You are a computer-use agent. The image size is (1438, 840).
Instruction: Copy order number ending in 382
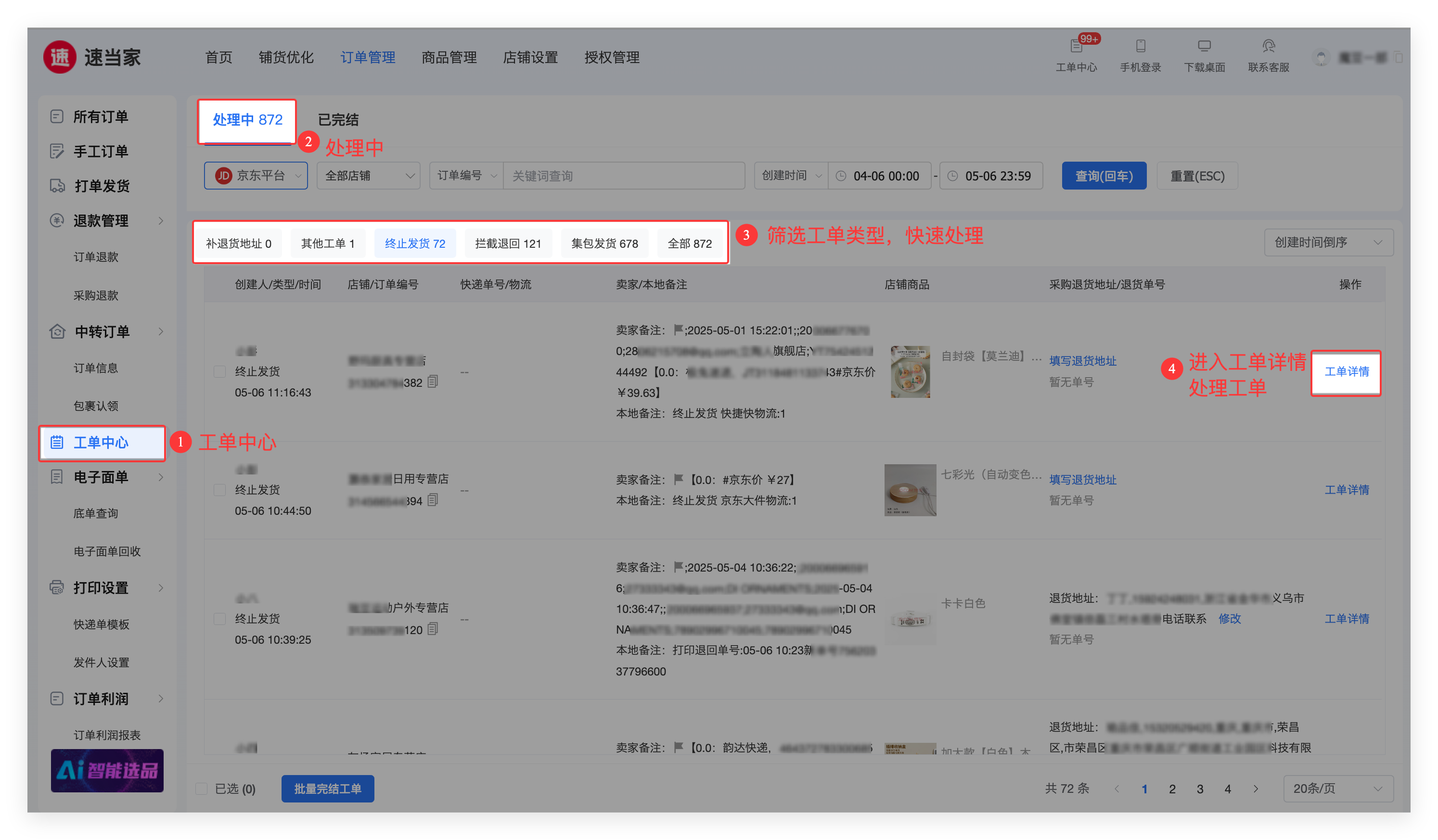point(433,382)
